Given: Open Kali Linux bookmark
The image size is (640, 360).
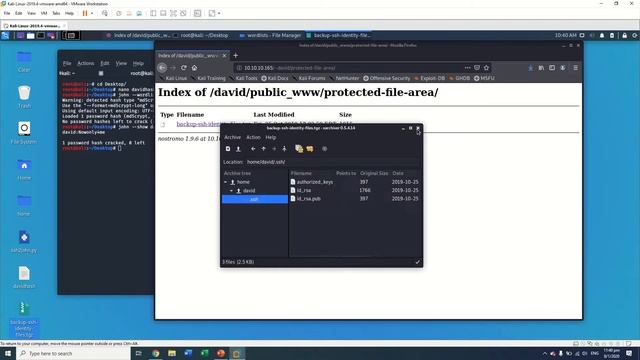Looking at the screenshot, I should click(x=173, y=78).
